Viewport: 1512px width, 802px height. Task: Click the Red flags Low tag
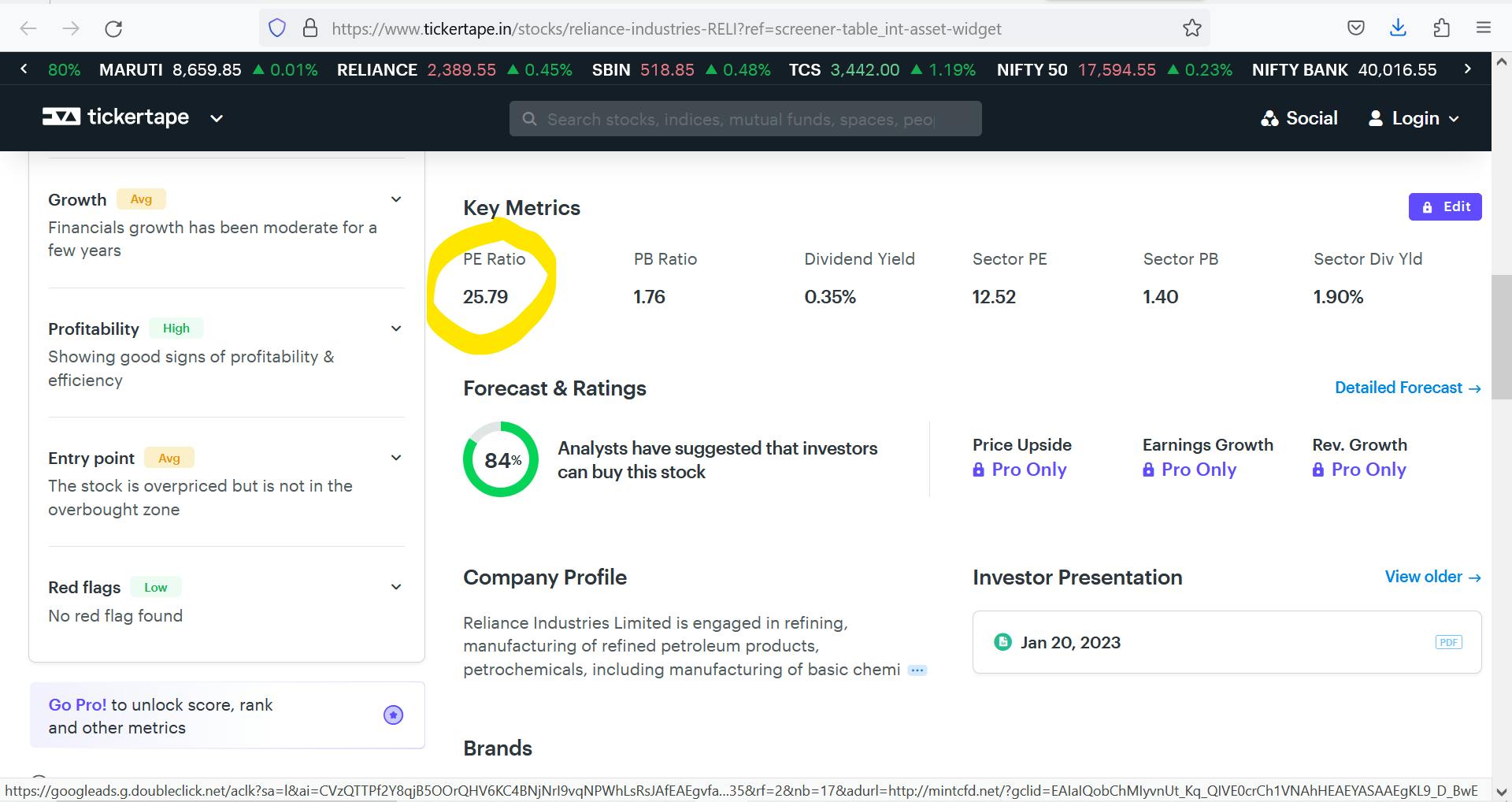point(155,587)
